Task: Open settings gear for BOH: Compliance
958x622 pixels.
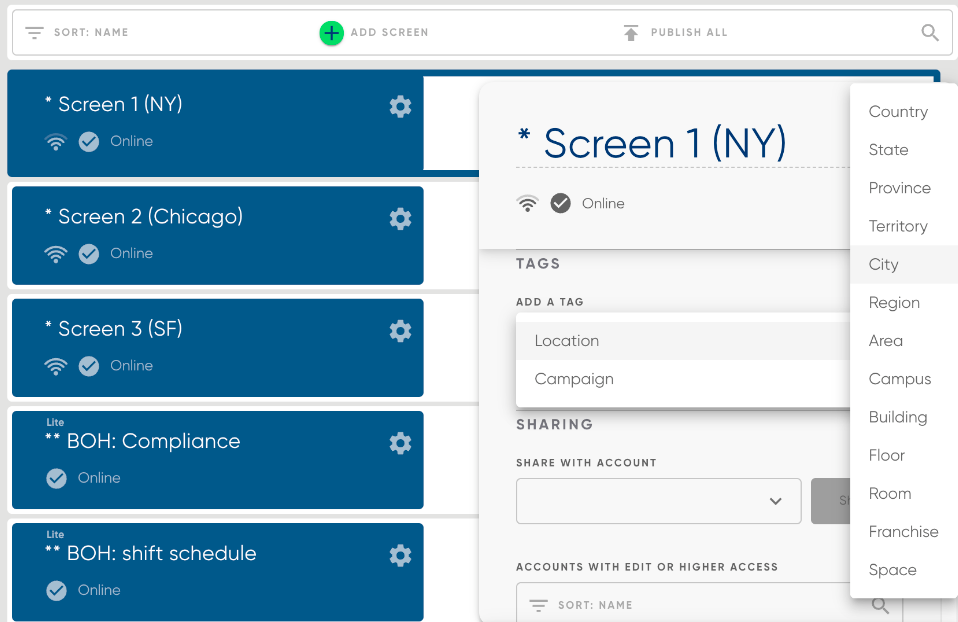Action: pos(400,444)
